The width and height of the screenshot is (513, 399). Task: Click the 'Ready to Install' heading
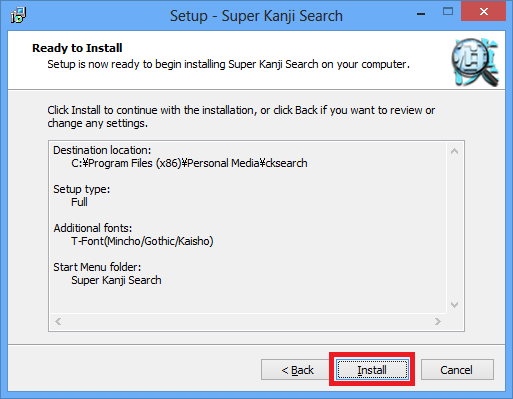[77, 48]
